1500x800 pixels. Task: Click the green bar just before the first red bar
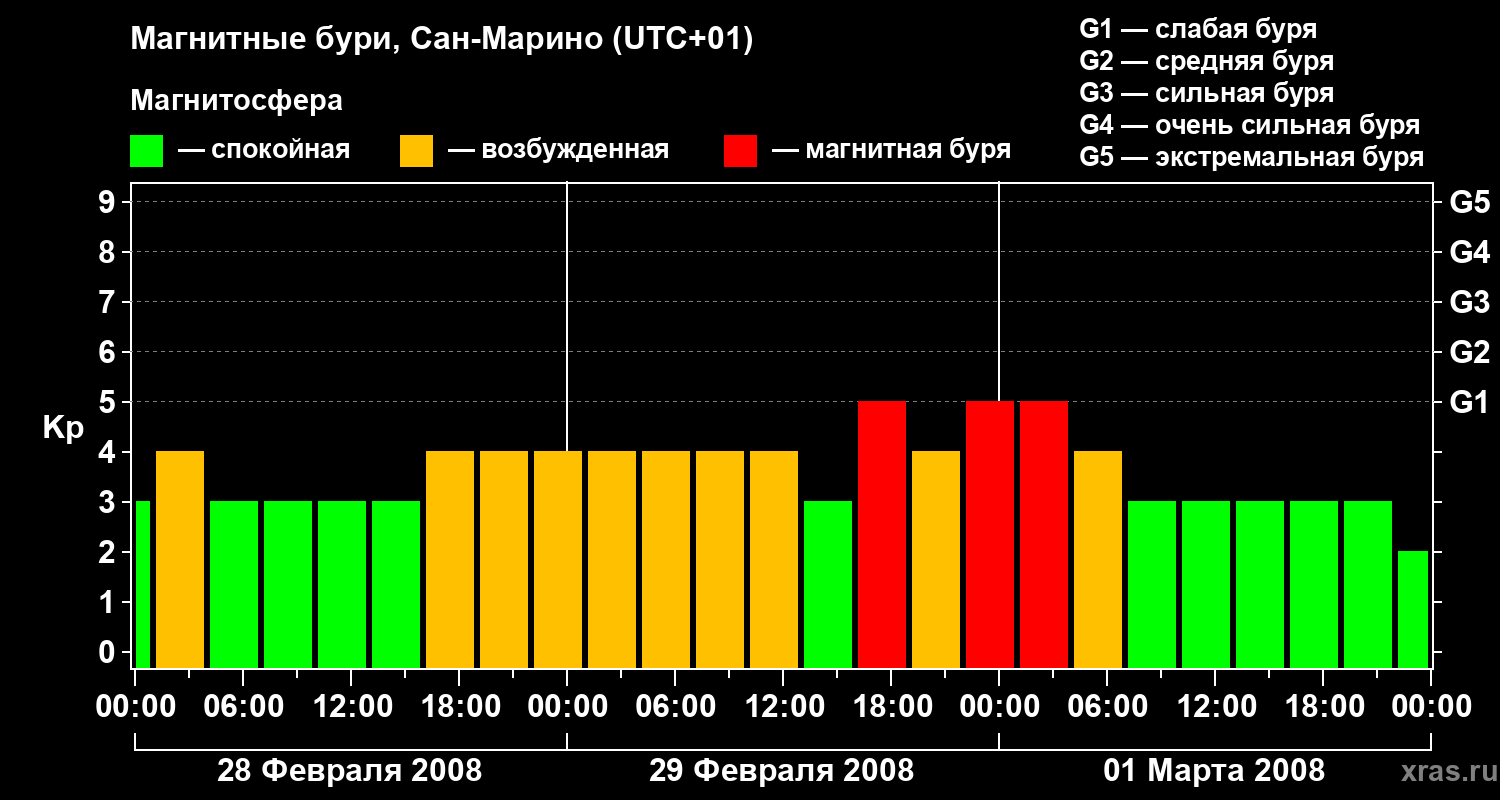(x=828, y=585)
